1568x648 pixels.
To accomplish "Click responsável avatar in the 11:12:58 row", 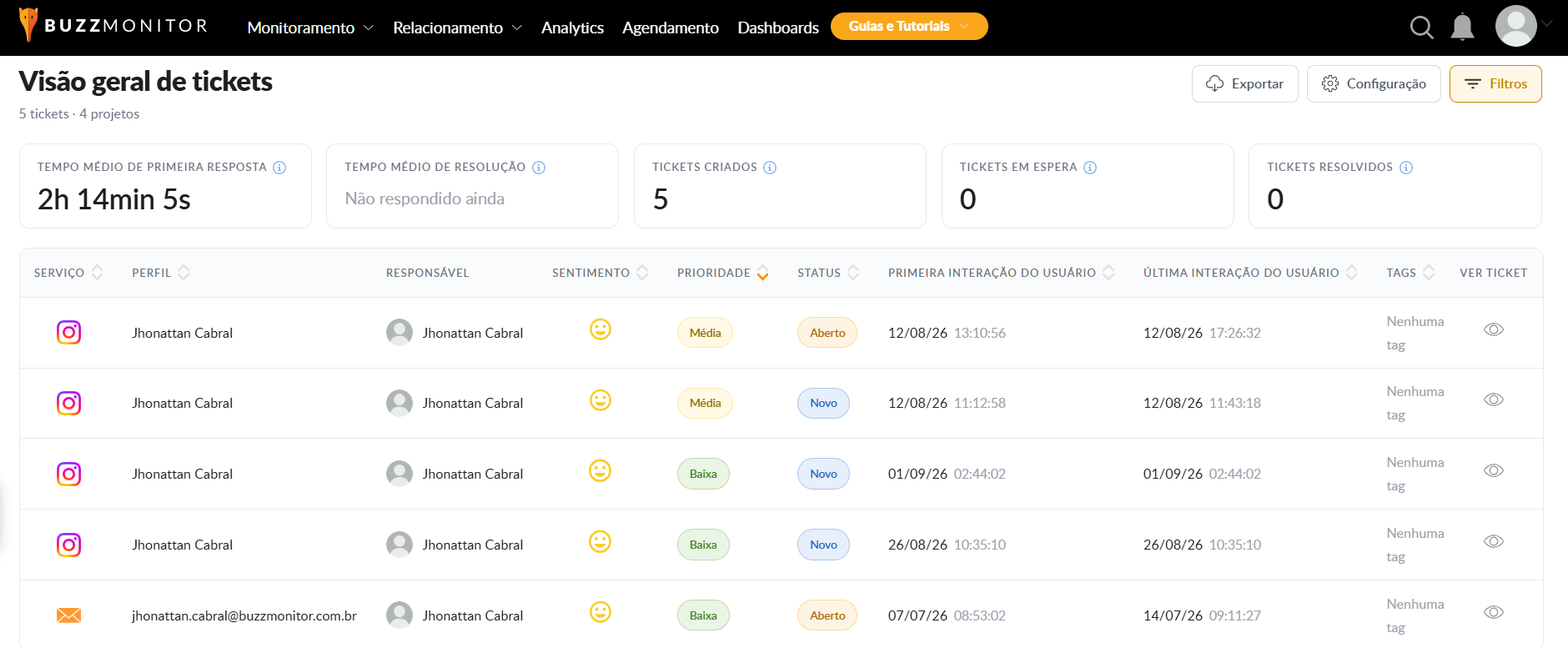I will (400, 403).
